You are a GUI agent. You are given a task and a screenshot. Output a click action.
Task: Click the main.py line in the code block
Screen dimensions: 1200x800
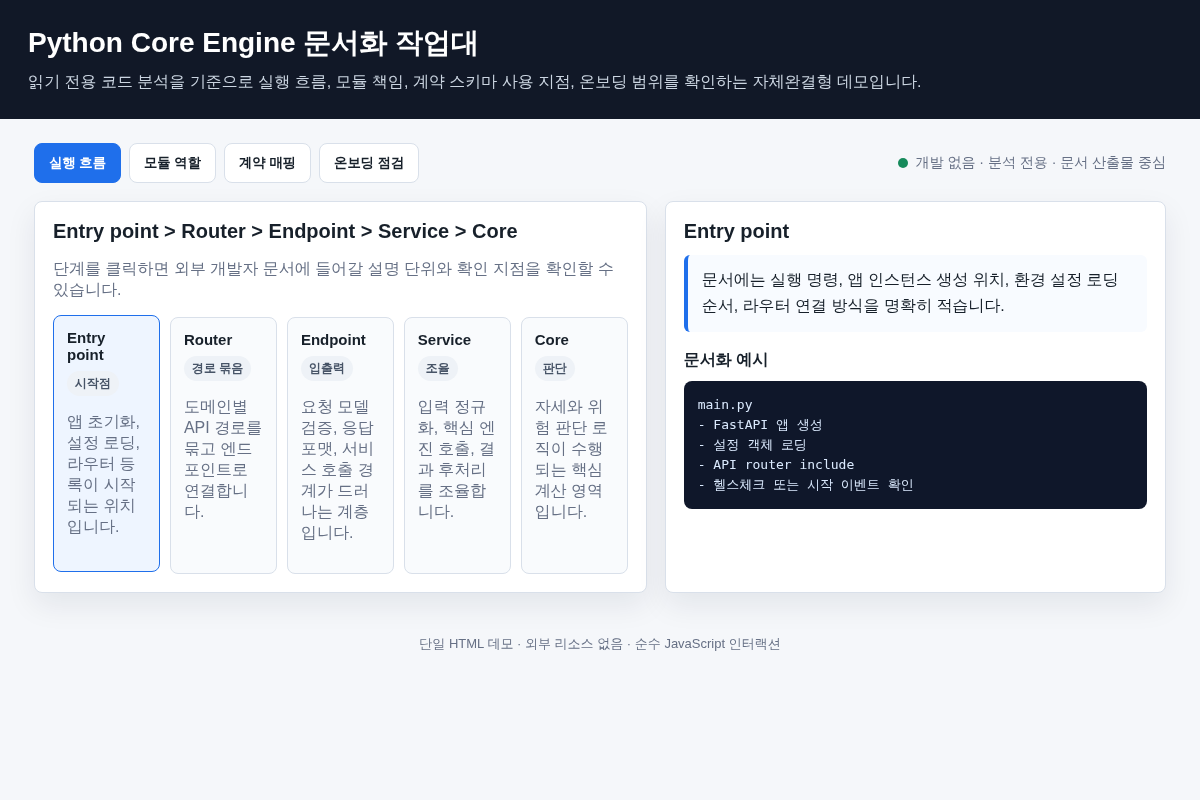tap(725, 405)
